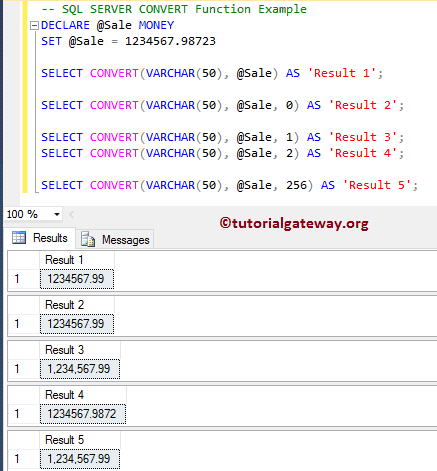The height and width of the screenshot is (471, 437).
Task: Click the 'Result 1' alias string
Action: coord(342,73)
